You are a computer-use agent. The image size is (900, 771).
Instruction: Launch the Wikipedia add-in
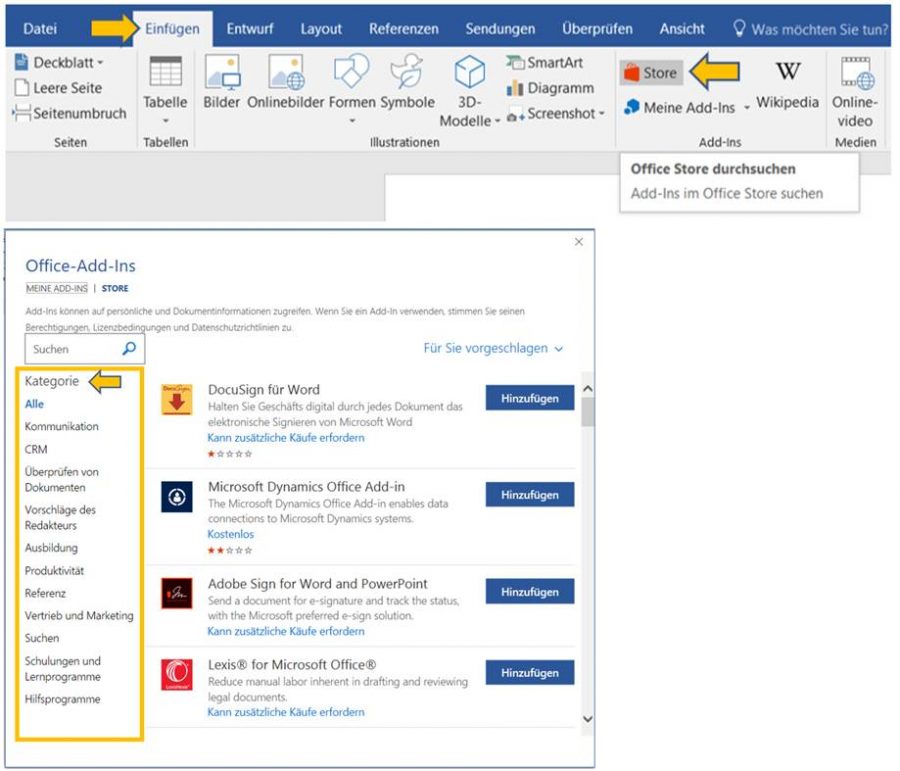tap(788, 84)
